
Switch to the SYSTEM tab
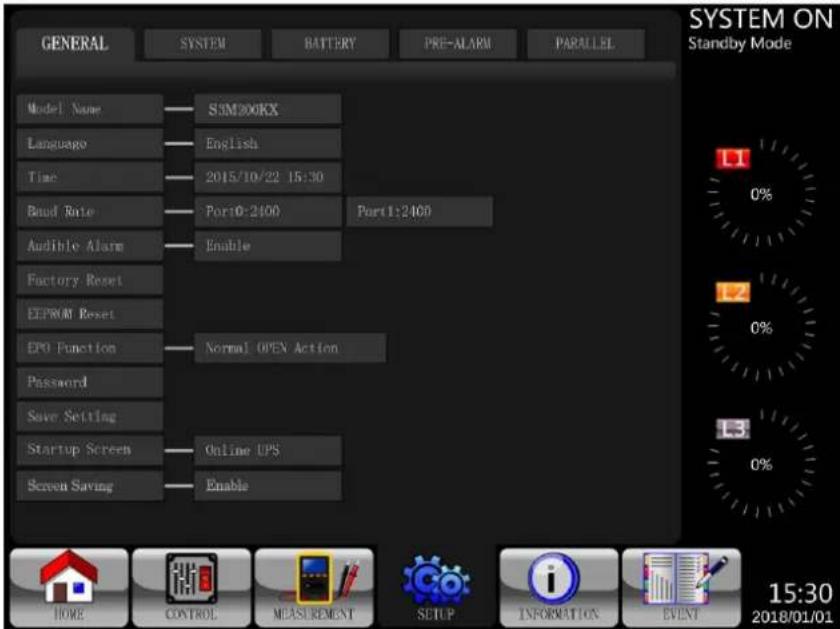202,43
